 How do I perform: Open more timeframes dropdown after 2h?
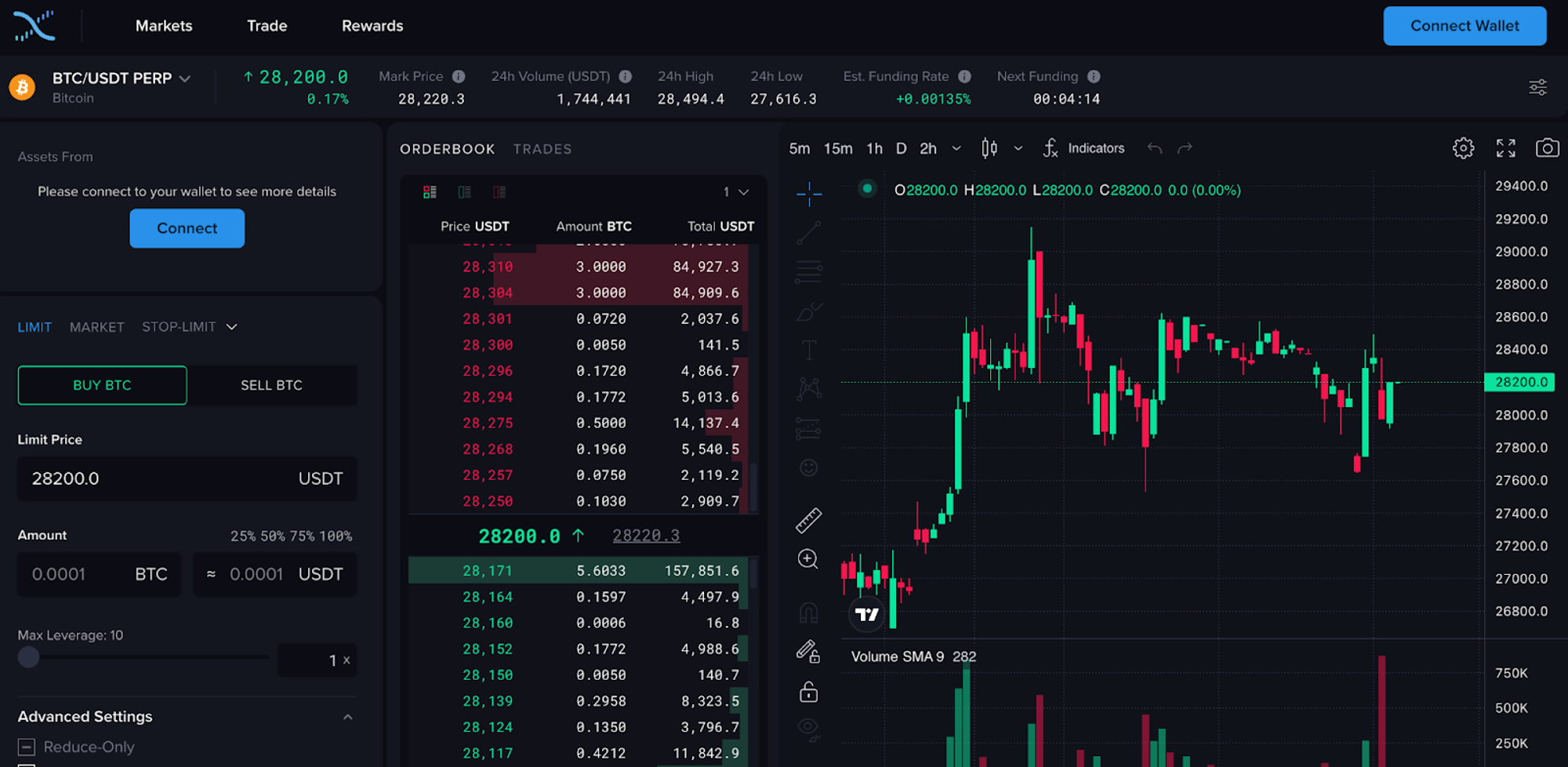956,148
